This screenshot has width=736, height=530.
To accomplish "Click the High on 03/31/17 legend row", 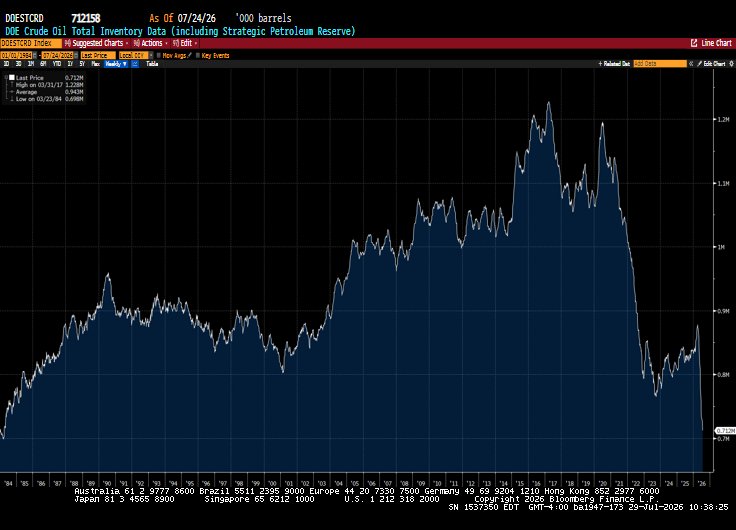I will coord(47,85).
